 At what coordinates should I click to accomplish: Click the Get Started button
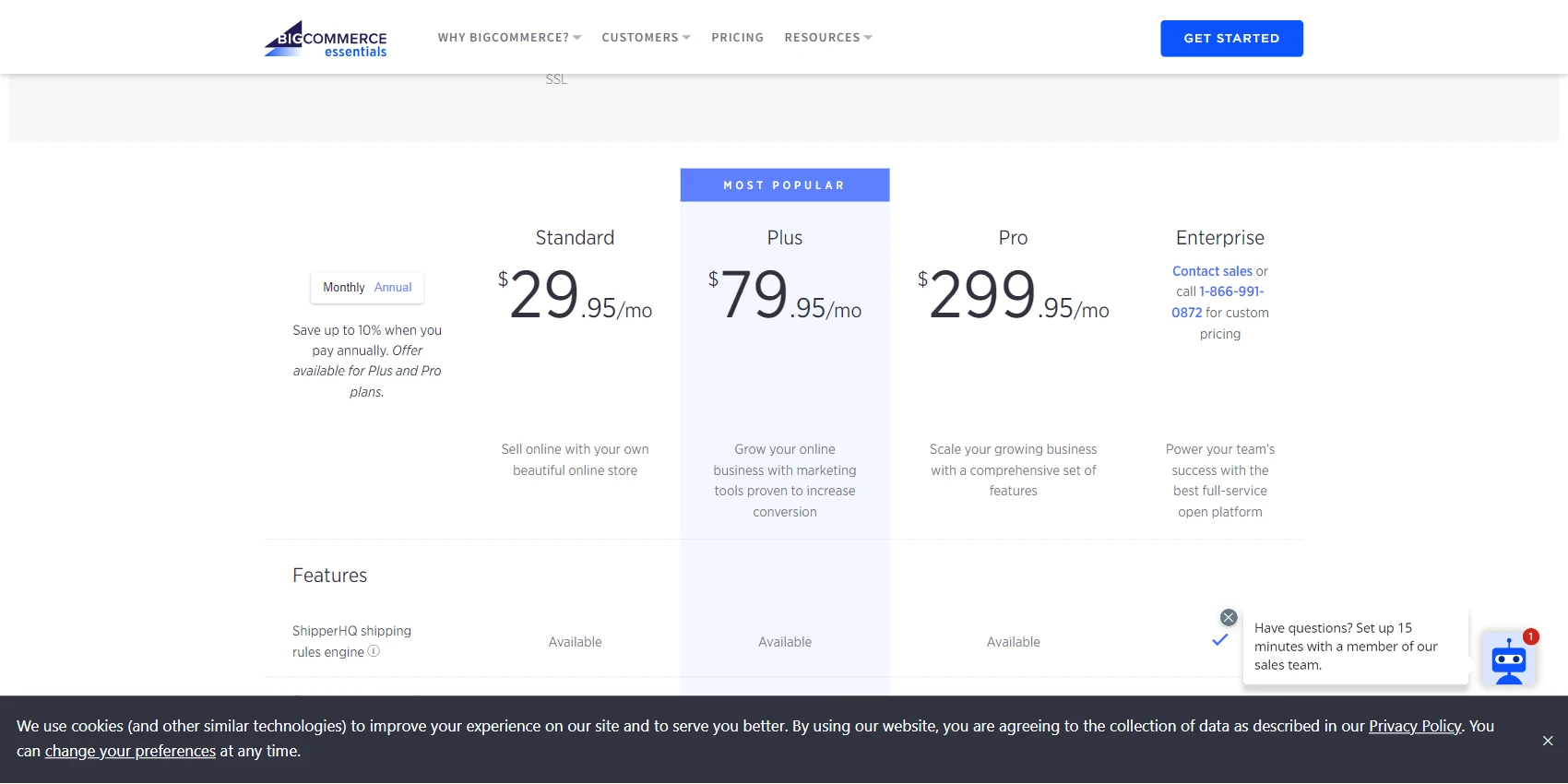pyautogui.click(x=1231, y=39)
